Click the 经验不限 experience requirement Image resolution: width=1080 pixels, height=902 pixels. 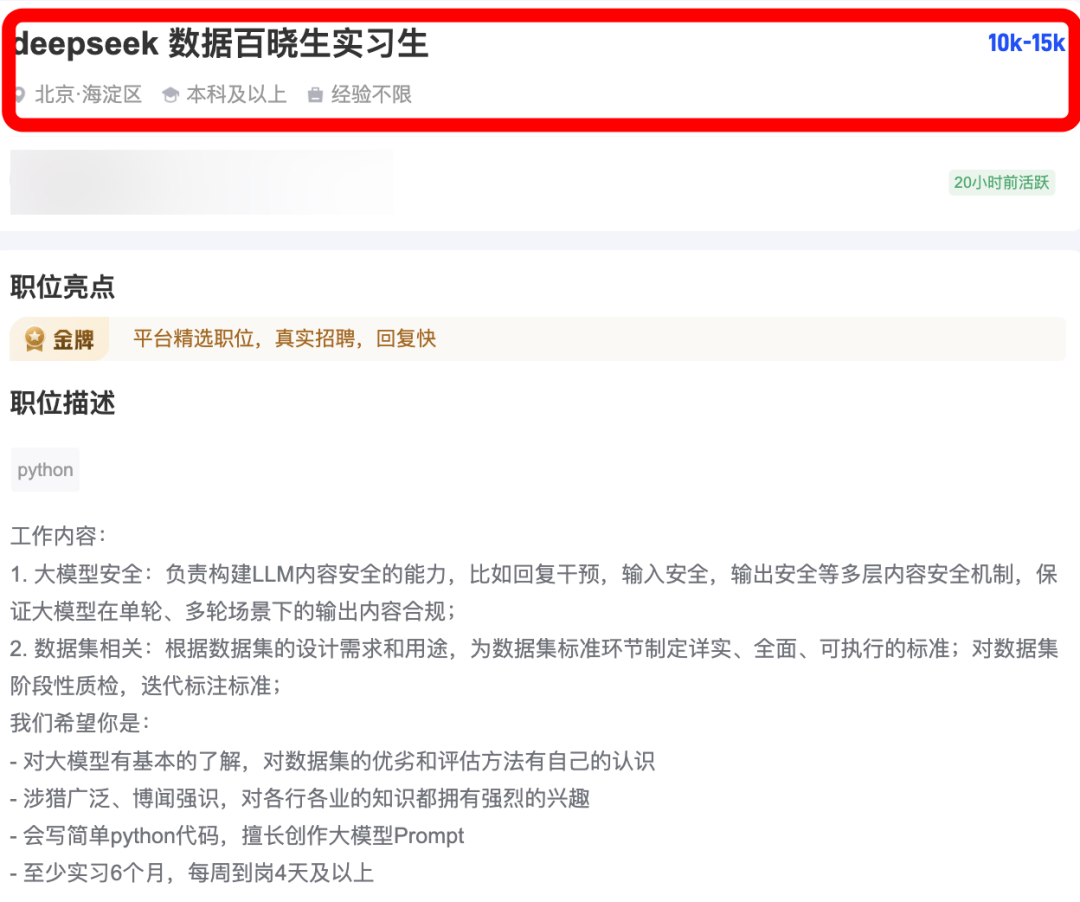pyautogui.click(x=371, y=94)
